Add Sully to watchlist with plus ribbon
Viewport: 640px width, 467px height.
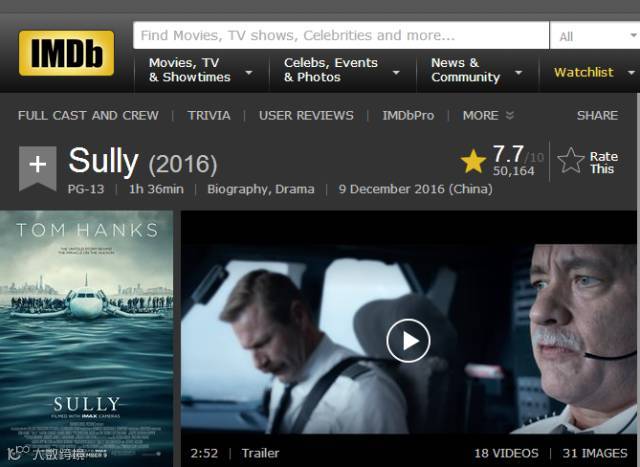coord(38,168)
